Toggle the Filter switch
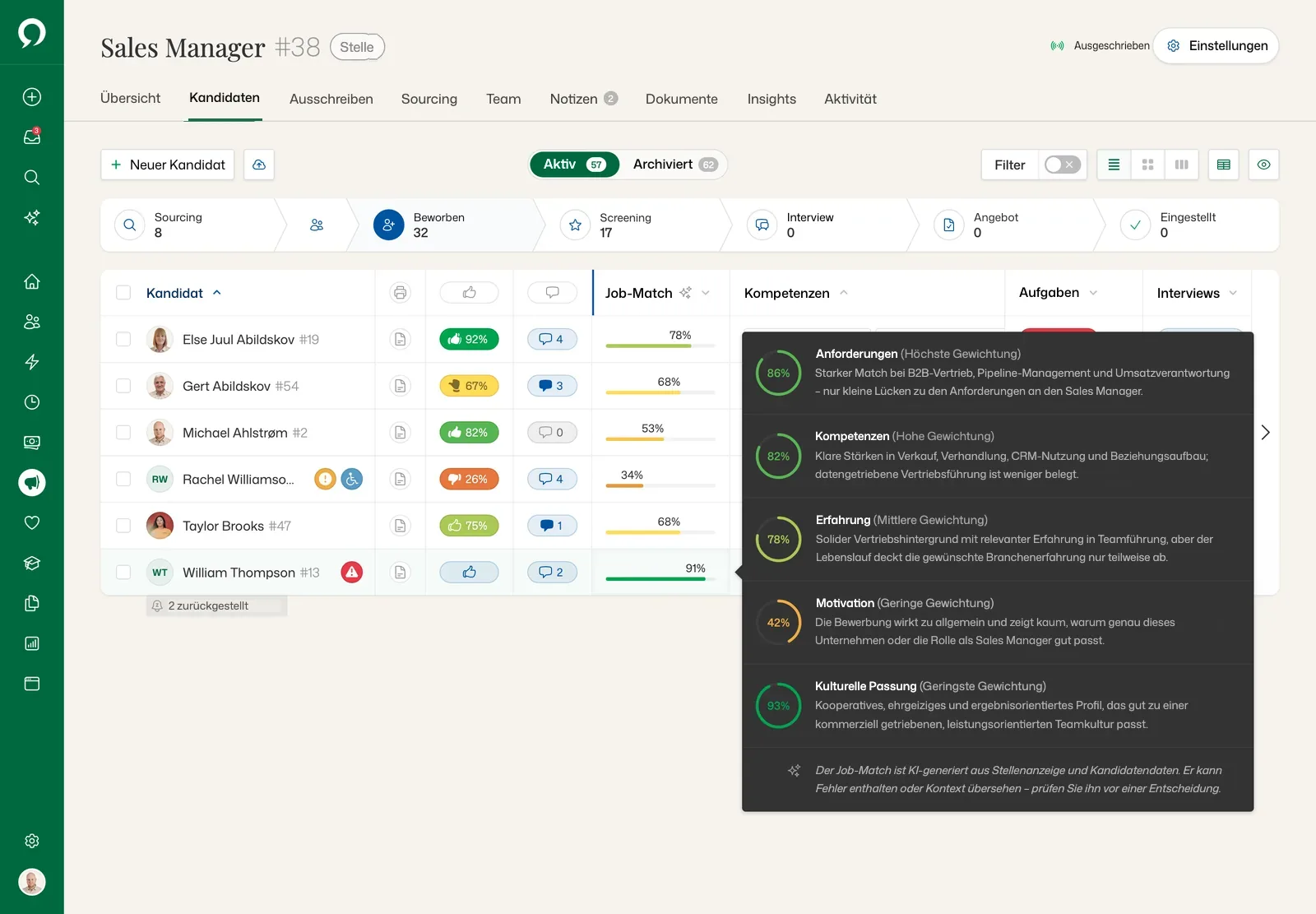 click(x=1062, y=165)
